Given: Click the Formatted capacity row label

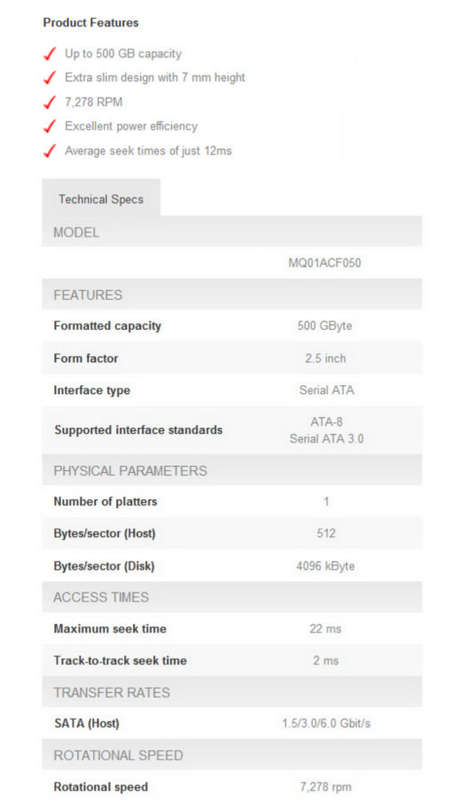Looking at the screenshot, I should tap(107, 326).
